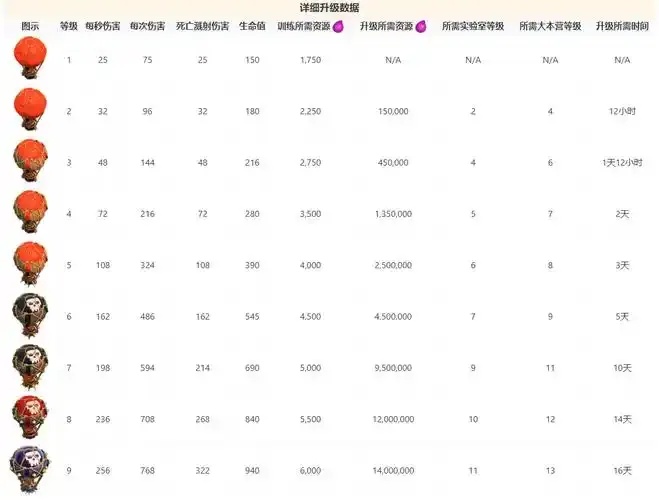Select hit points cell 940

click(x=252, y=471)
